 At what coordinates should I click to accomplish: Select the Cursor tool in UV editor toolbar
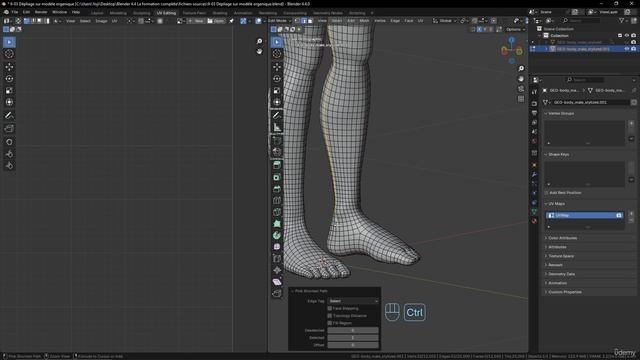pos(9,54)
